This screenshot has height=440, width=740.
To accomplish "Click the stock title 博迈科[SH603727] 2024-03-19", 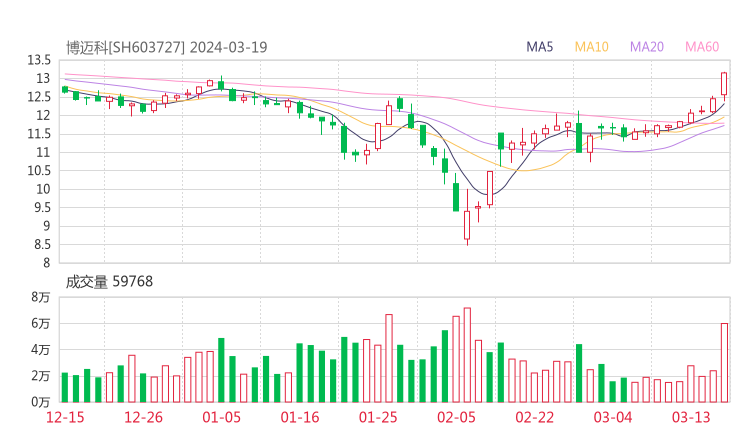I will (167, 47).
